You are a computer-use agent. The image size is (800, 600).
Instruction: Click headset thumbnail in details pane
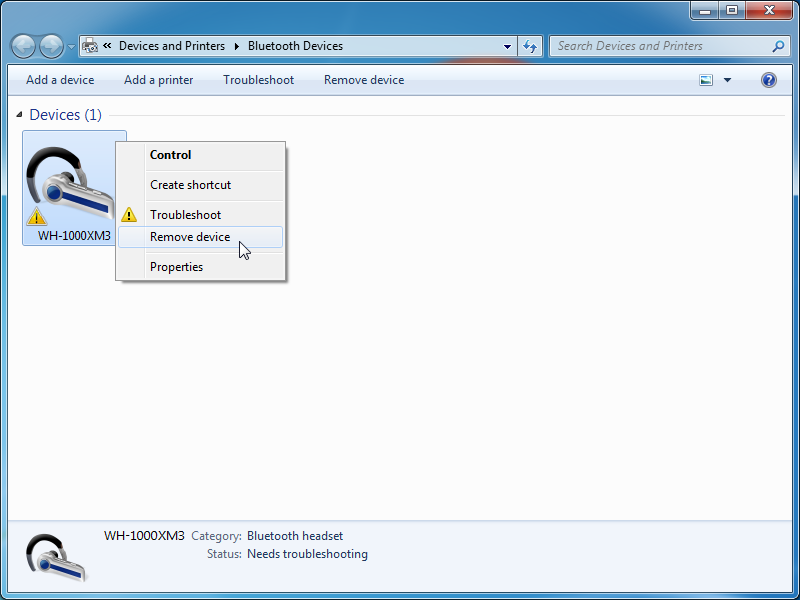57,558
